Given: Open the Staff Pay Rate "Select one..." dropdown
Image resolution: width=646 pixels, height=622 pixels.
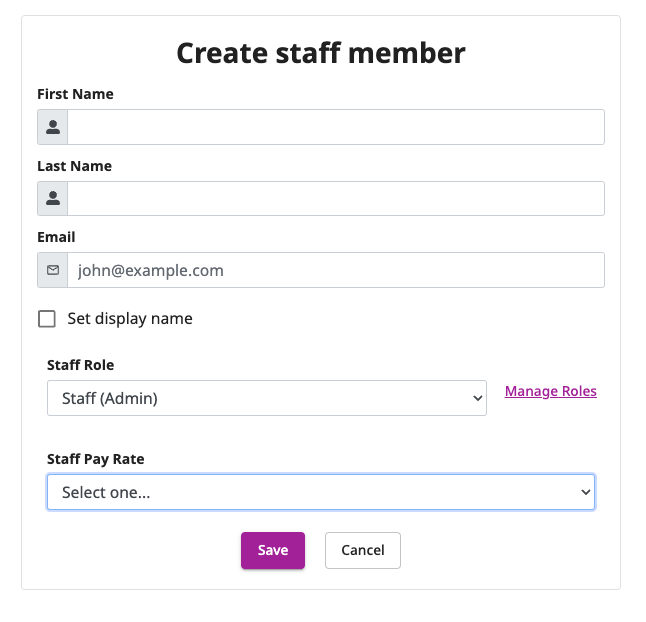Looking at the screenshot, I should [x=321, y=492].
